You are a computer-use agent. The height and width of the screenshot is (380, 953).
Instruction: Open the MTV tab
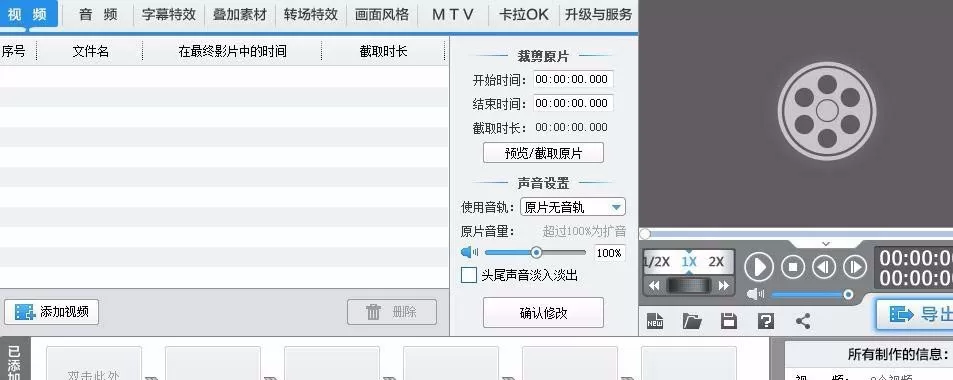click(452, 15)
